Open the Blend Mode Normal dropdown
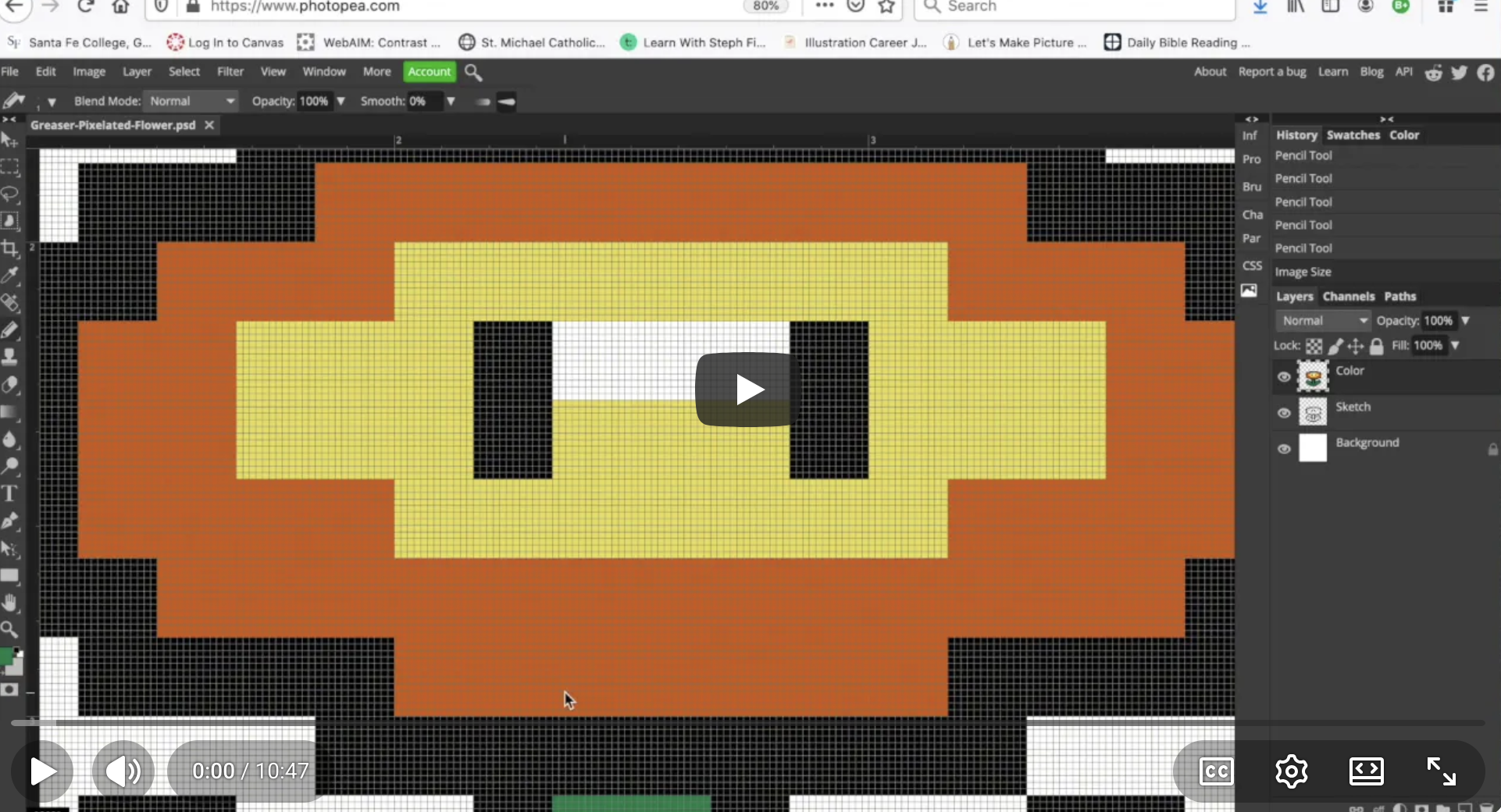 click(191, 101)
